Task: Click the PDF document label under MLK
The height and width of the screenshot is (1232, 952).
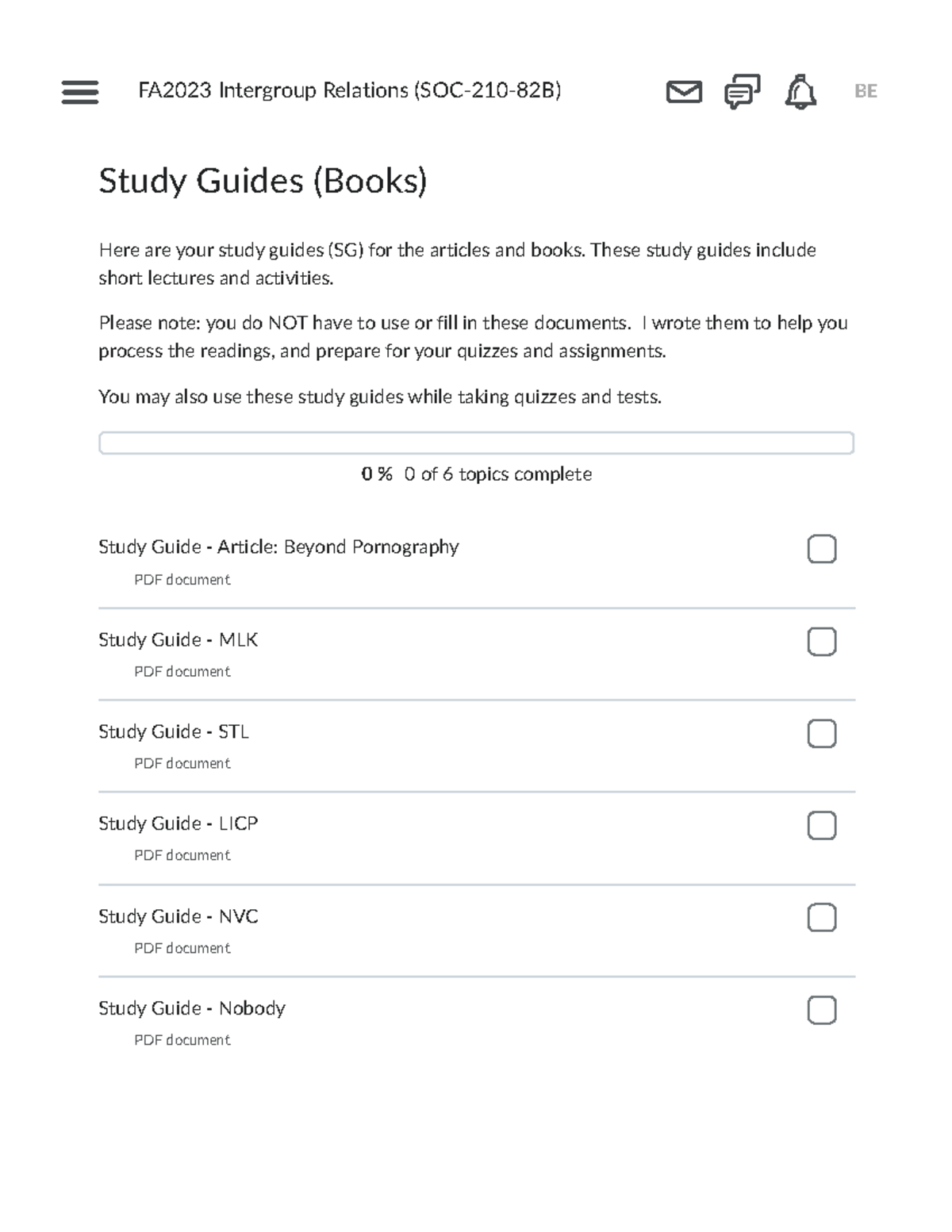Action: point(182,671)
